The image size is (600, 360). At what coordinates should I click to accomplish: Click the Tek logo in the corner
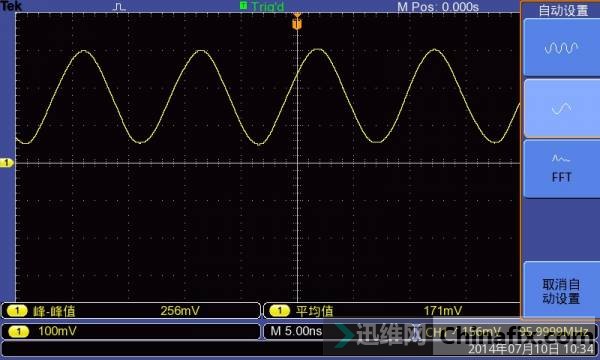pos(11,5)
